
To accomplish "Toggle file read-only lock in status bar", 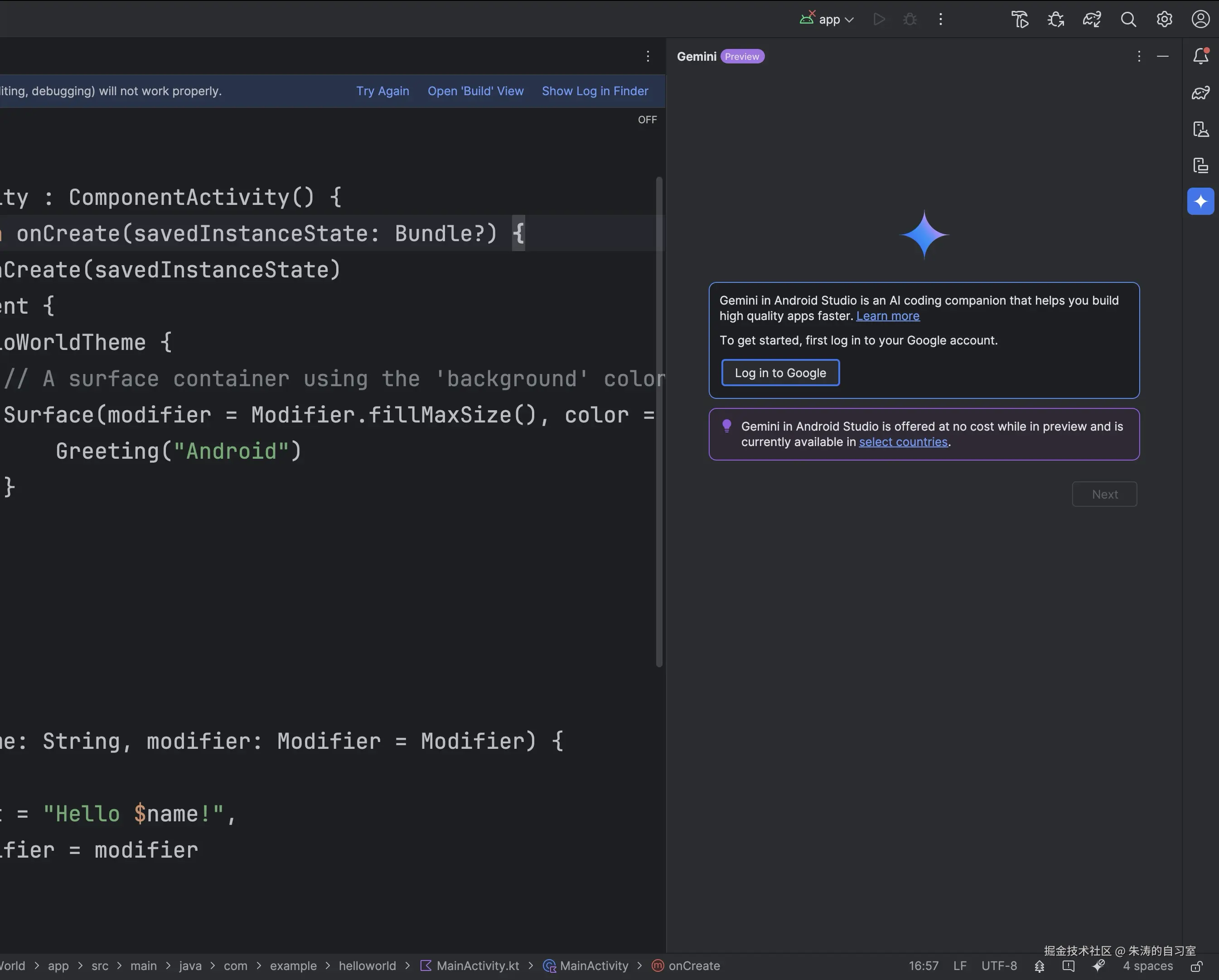I will 1196,966.
